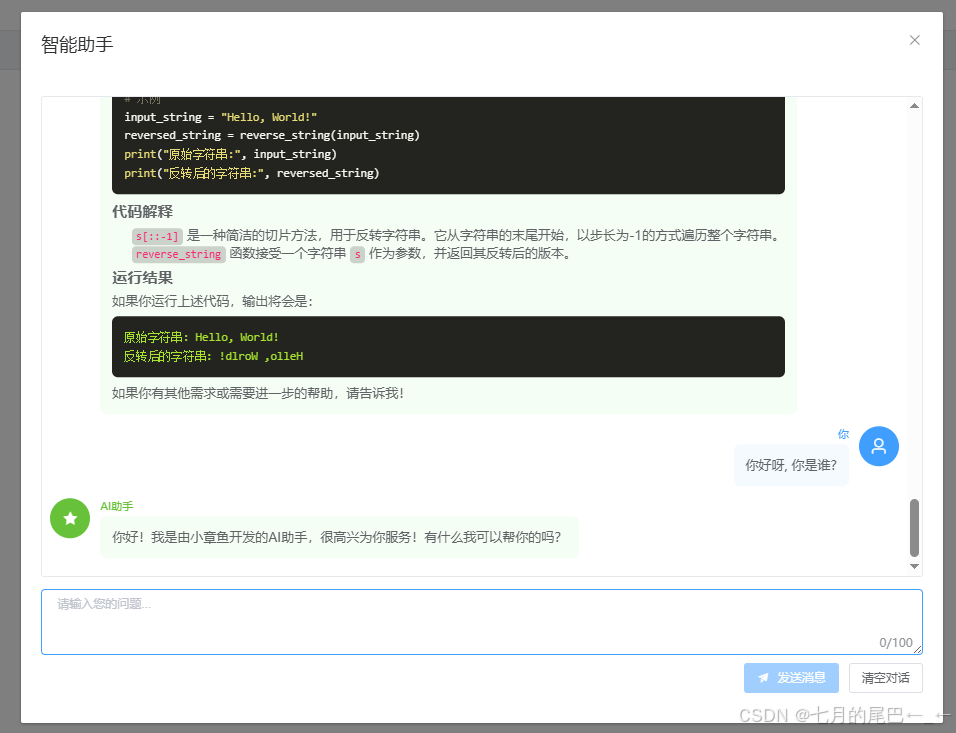Click the 智能助手 dialog title
Image resolution: width=956 pixels, height=733 pixels.
pos(77,45)
